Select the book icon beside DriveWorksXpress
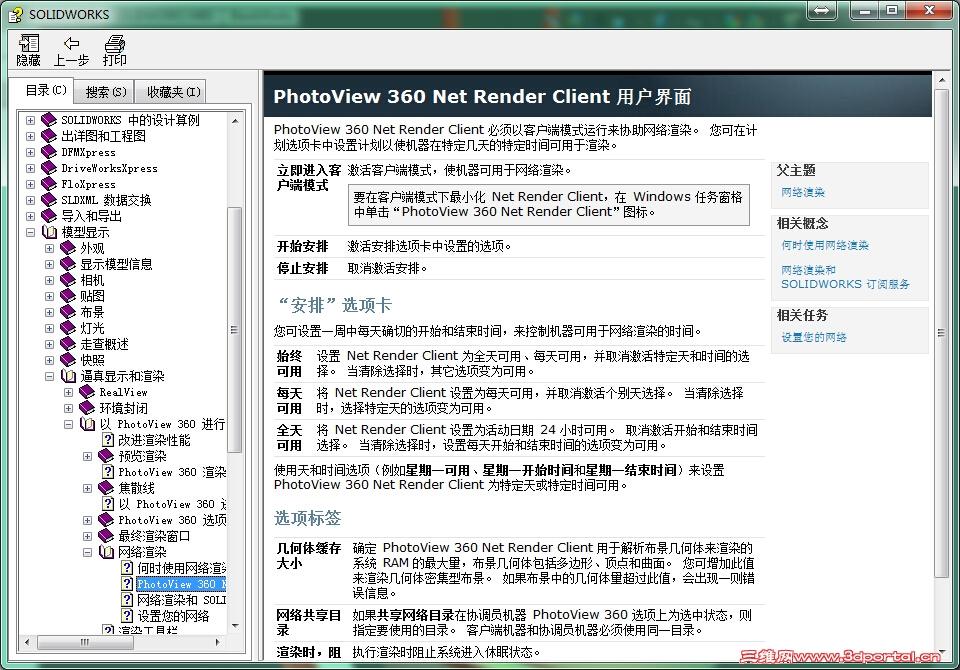Screen dimensions: 960x670 tap(49, 167)
